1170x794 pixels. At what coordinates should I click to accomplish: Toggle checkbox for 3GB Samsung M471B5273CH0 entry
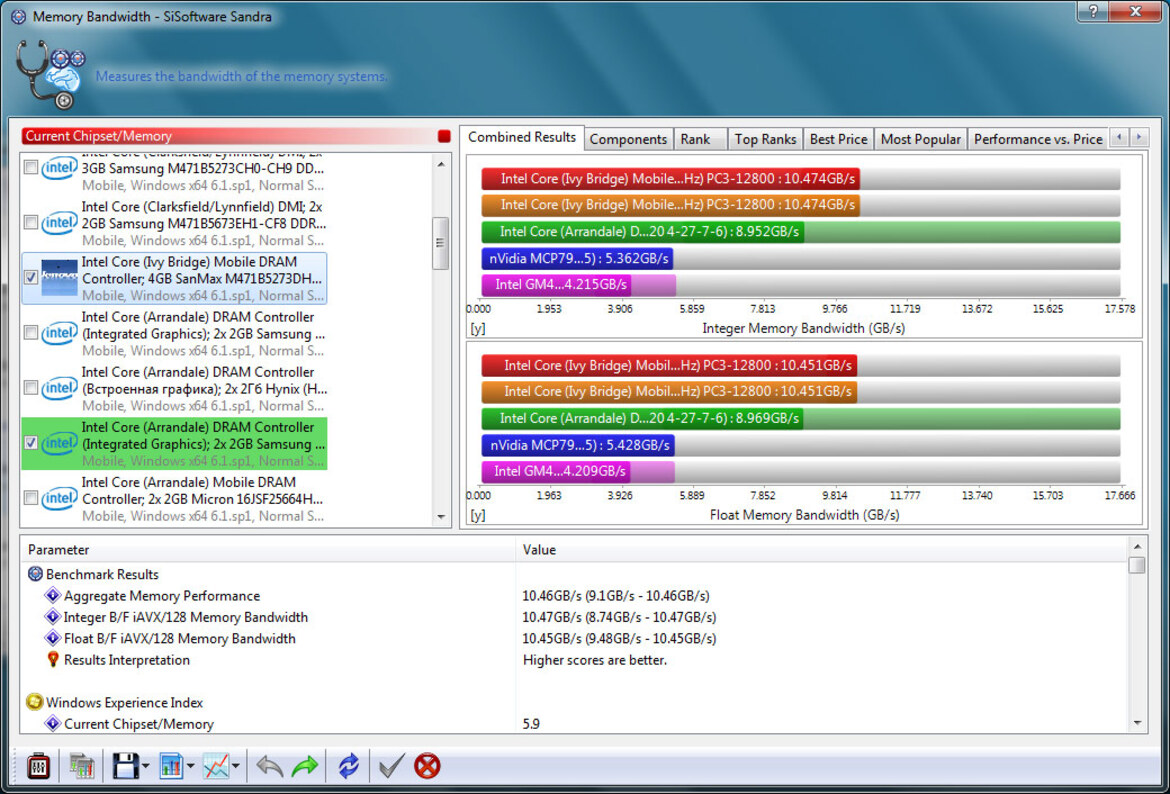31,168
